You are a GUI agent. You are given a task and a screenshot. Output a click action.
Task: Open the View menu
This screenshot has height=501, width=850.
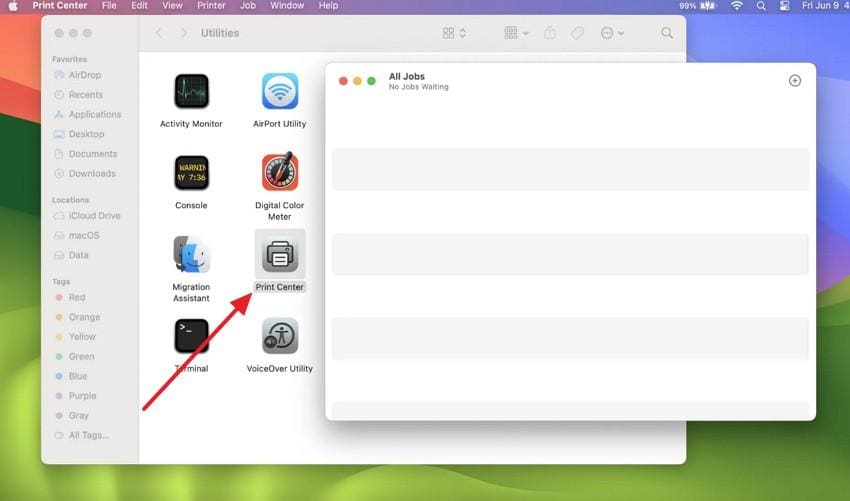tap(172, 5)
